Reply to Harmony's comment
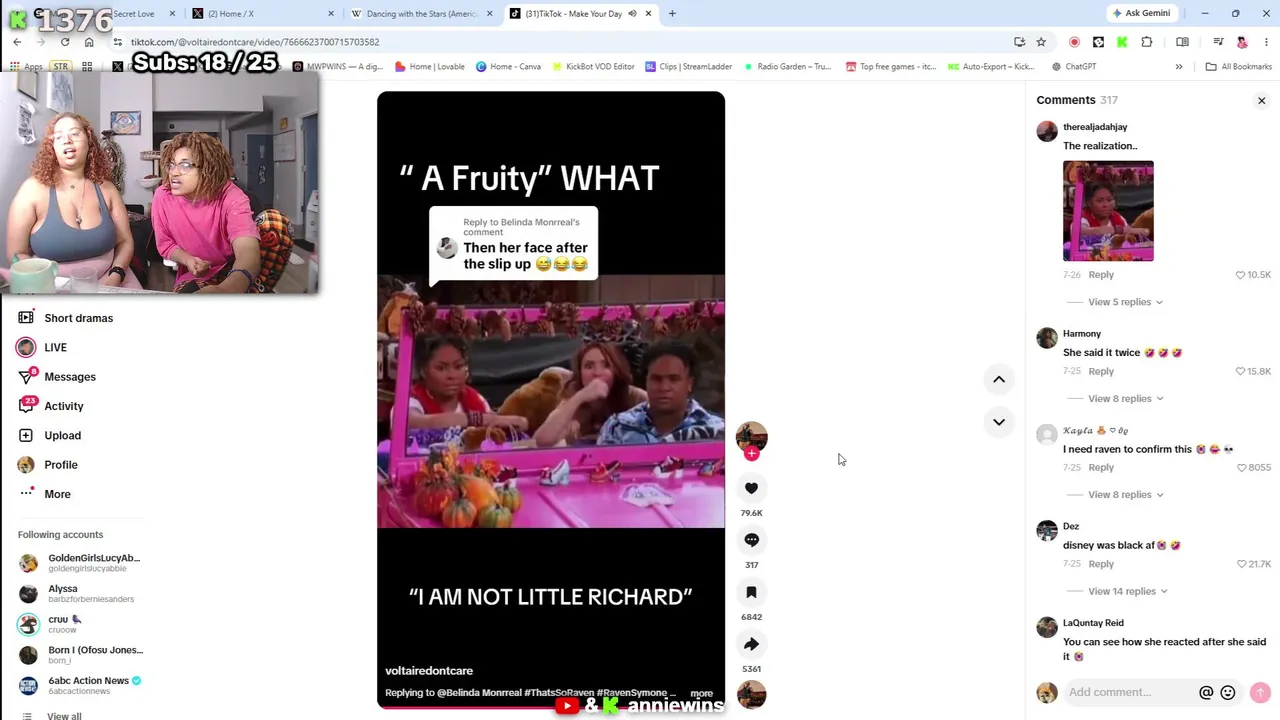Image resolution: width=1280 pixels, height=720 pixels. (1101, 371)
